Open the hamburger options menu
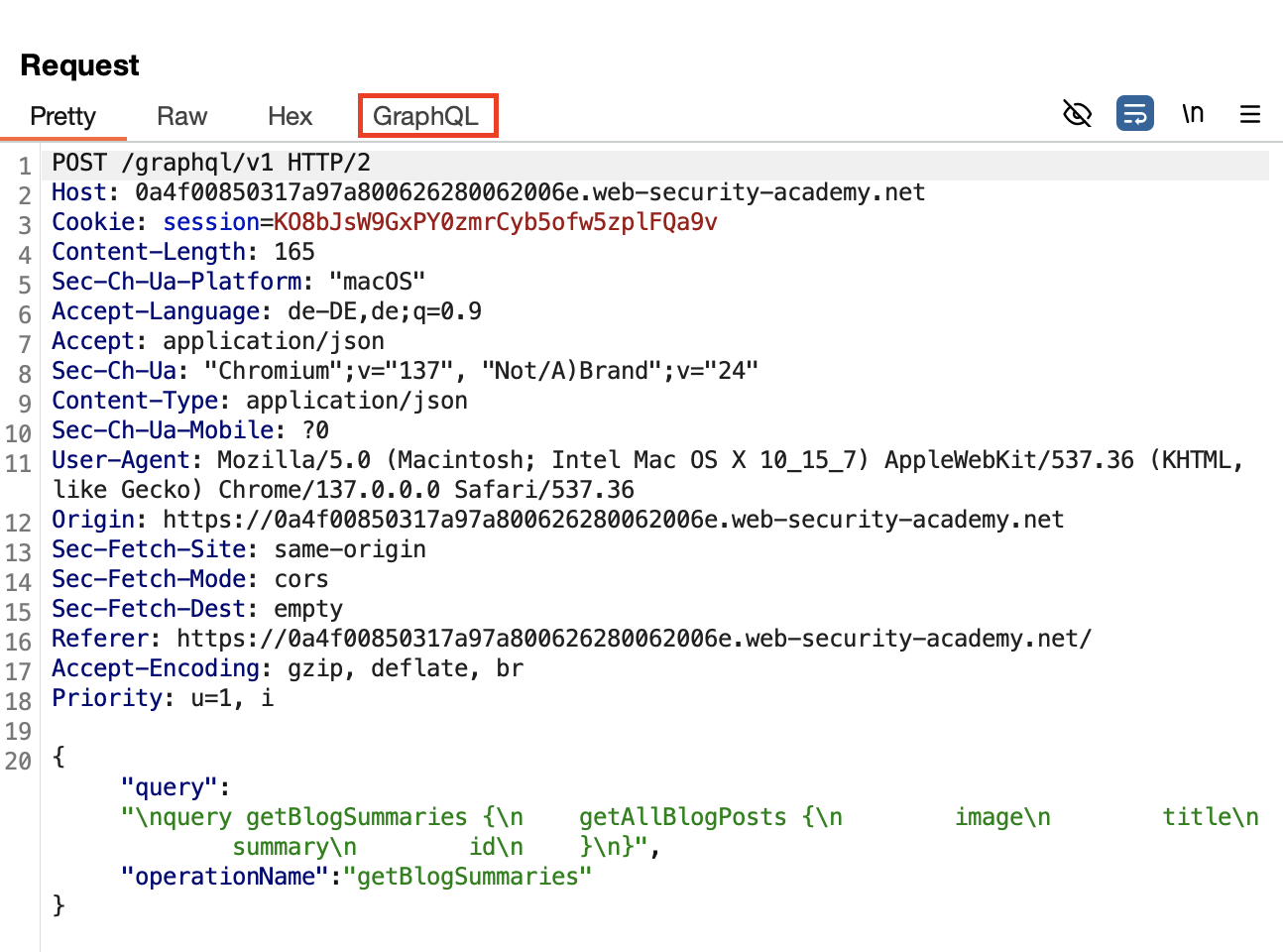The height and width of the screenshot is (952, 1283). click(1249, 114)
